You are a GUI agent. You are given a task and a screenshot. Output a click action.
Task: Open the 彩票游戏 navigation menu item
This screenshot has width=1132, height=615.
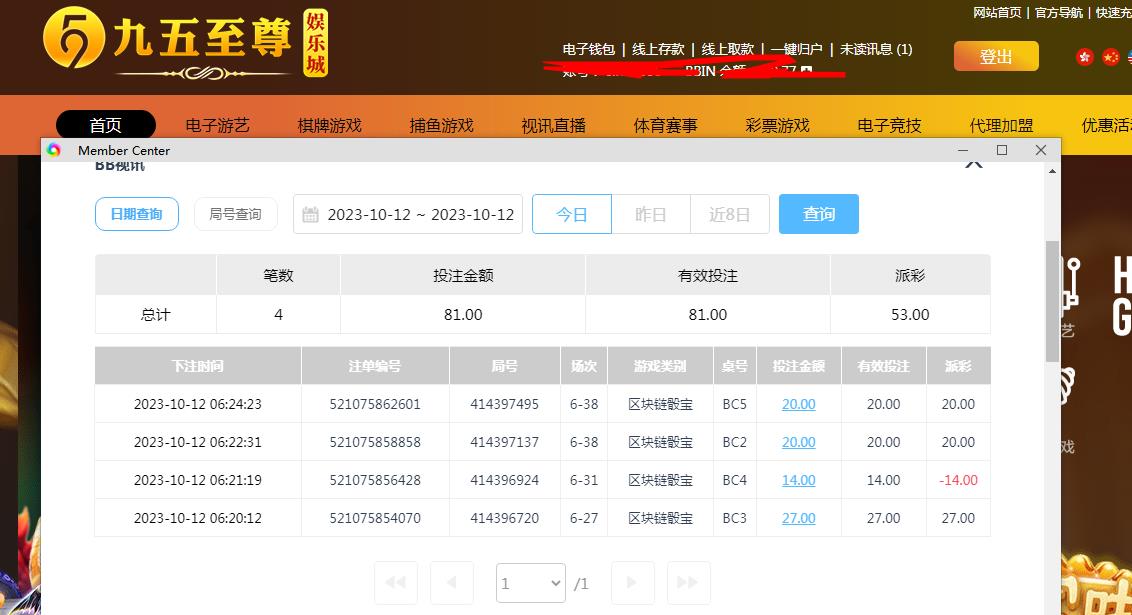pos(777,125)
